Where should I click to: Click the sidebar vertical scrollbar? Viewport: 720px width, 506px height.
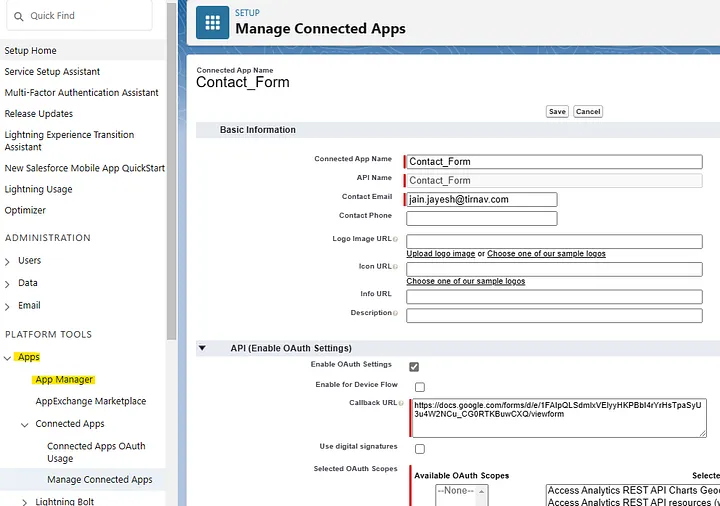point(171,170)
